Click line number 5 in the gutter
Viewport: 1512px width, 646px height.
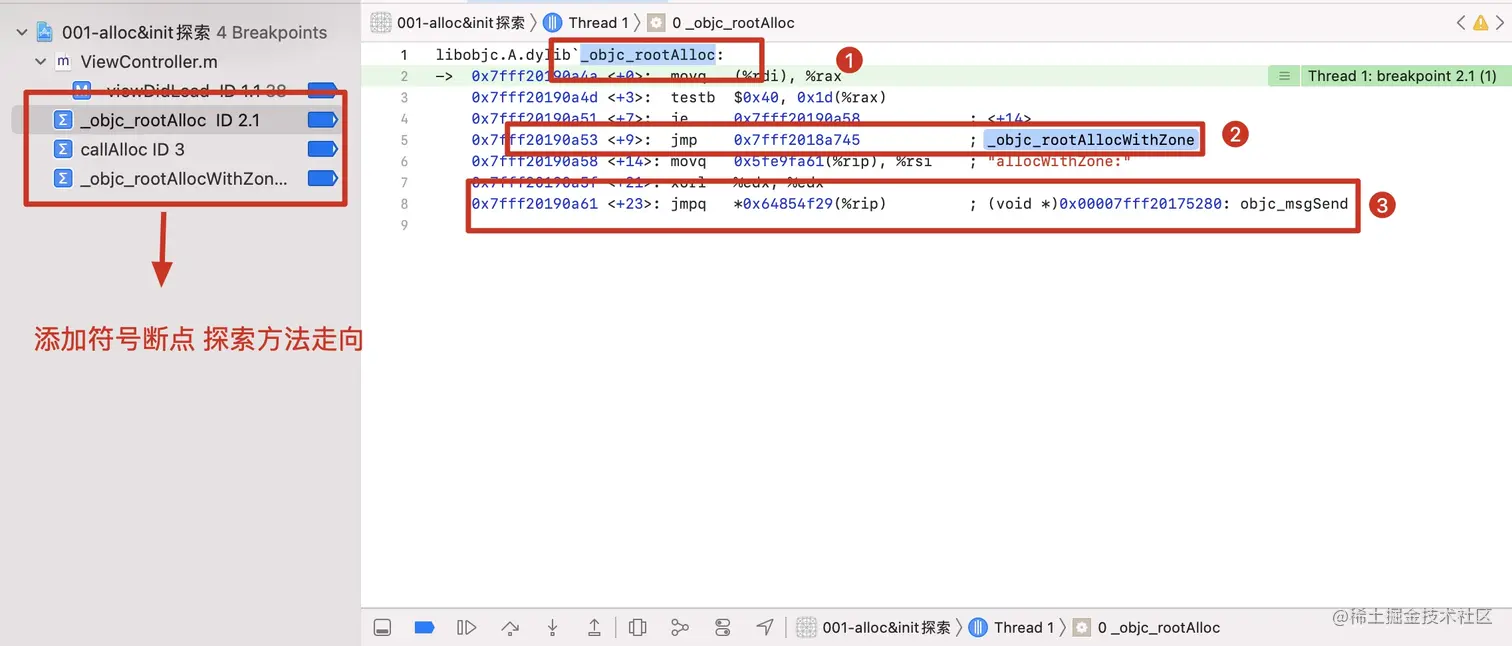point(404,140)
